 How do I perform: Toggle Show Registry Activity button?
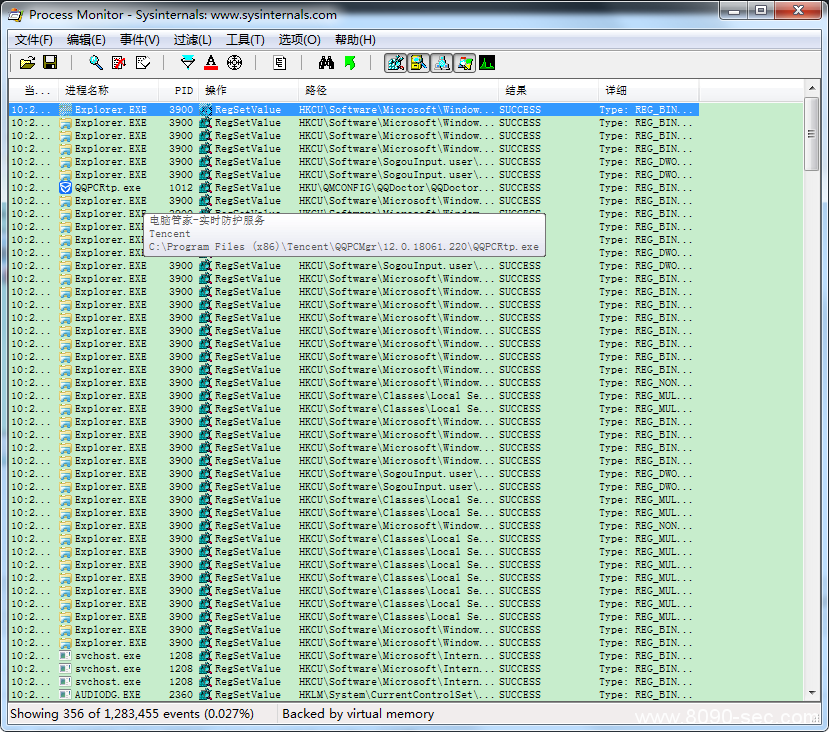(395, 63)
